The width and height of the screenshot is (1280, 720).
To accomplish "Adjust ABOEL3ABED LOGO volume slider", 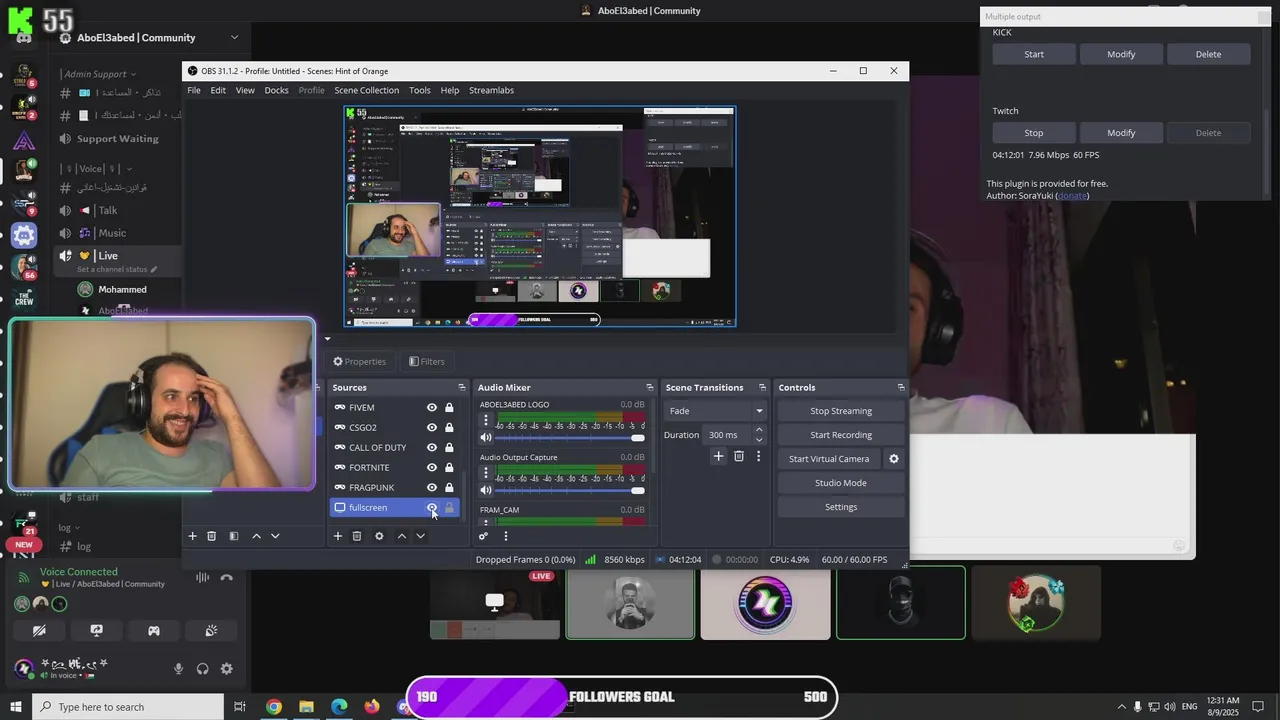I will coord(571,438).
